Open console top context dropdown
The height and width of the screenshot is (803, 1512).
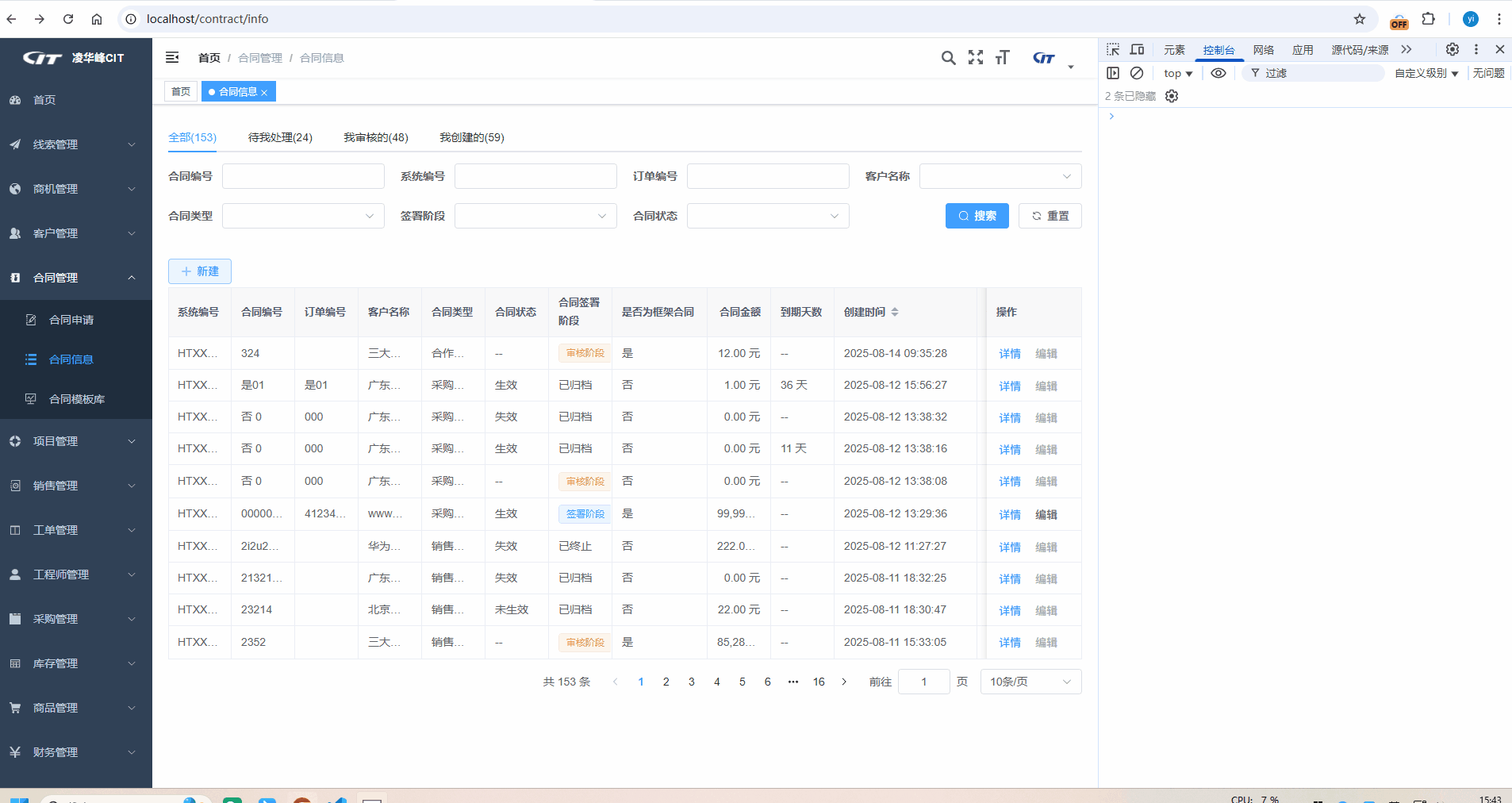1178,73
